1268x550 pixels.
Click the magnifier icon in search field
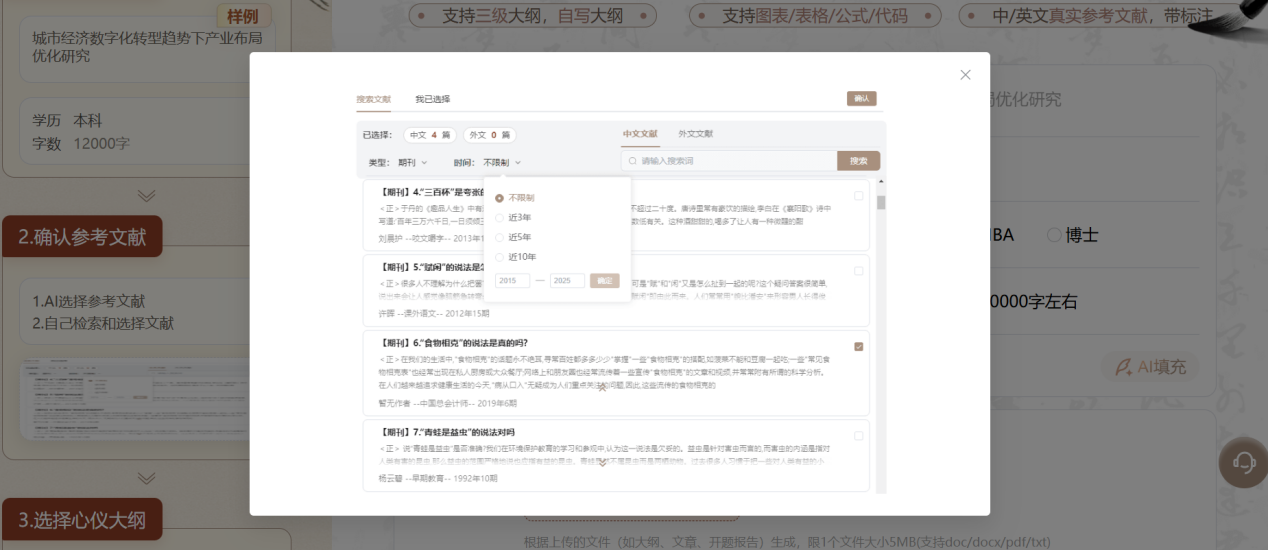coord(632,161)
